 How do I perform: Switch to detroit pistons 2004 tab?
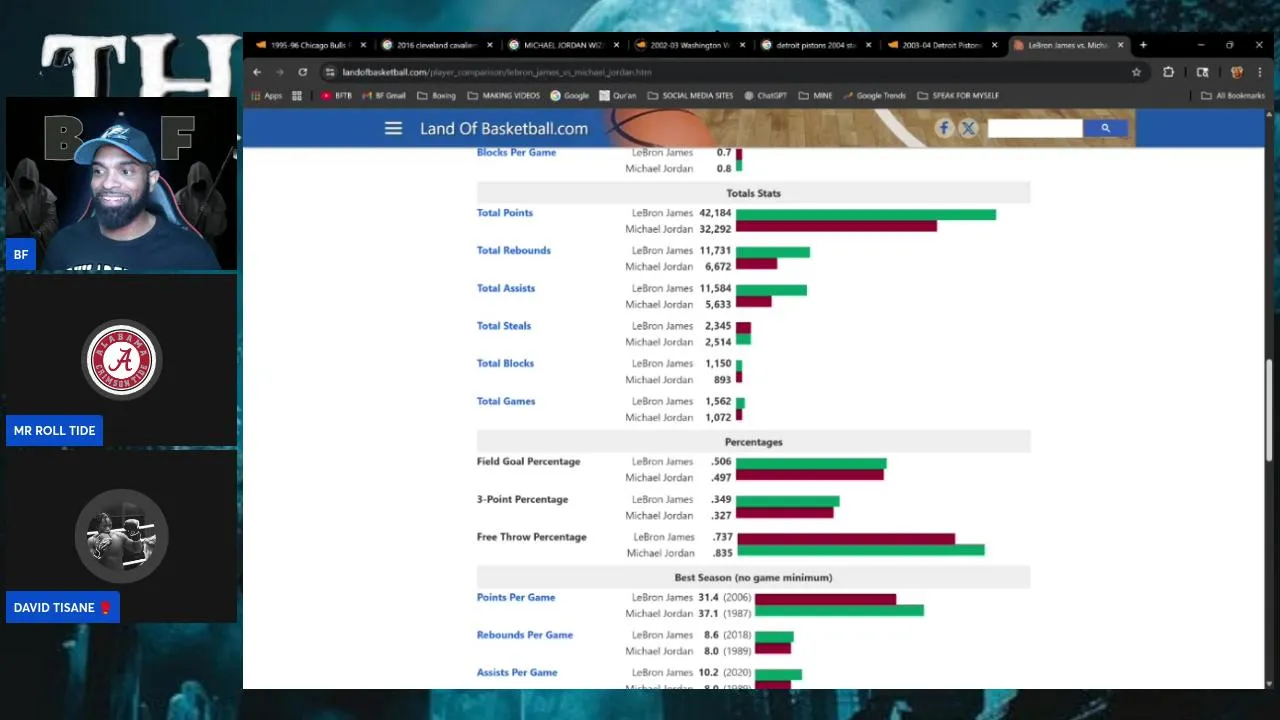point(816,45)
